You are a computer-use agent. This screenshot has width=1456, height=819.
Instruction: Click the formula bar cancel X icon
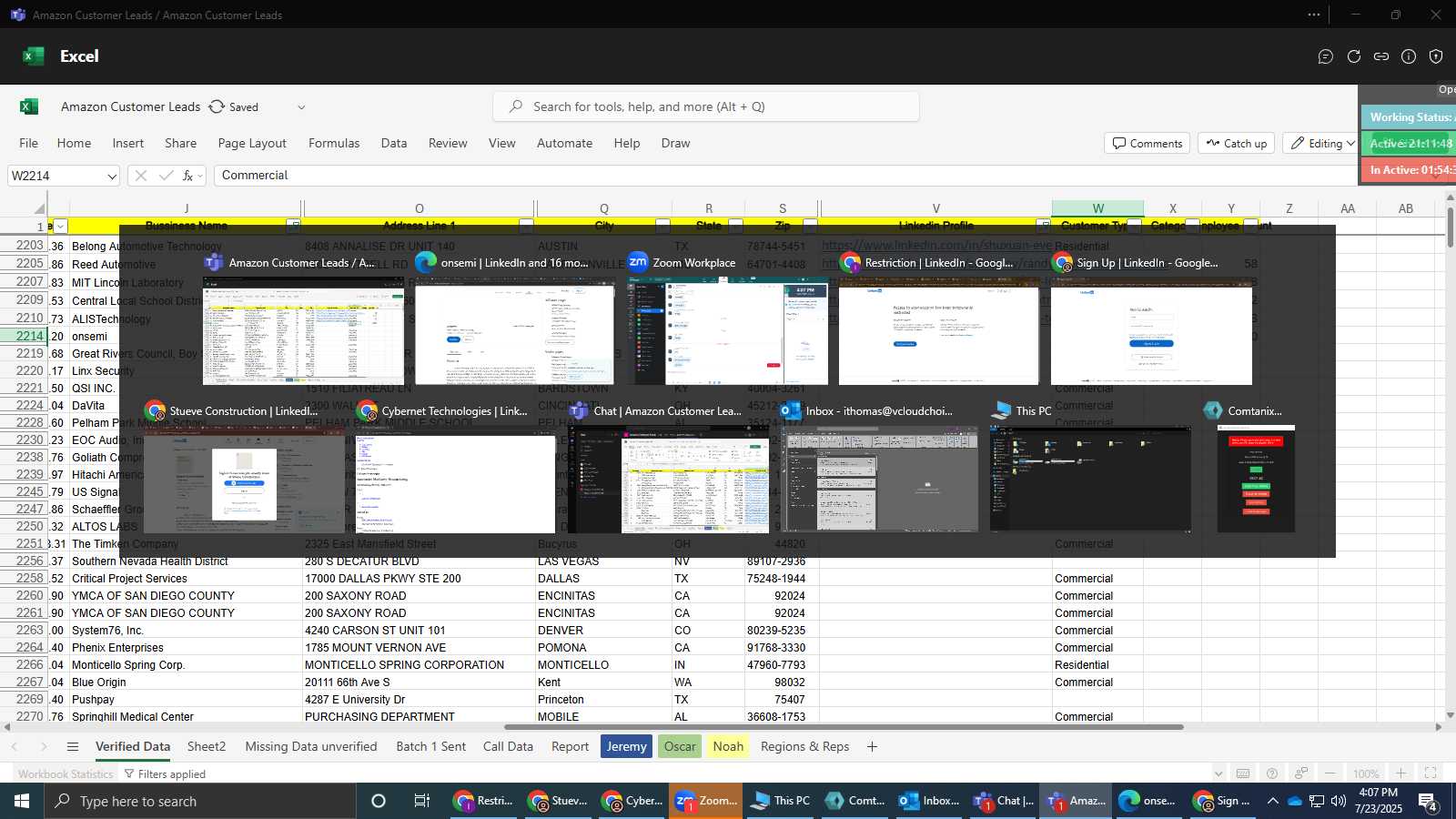pos(141,176)
